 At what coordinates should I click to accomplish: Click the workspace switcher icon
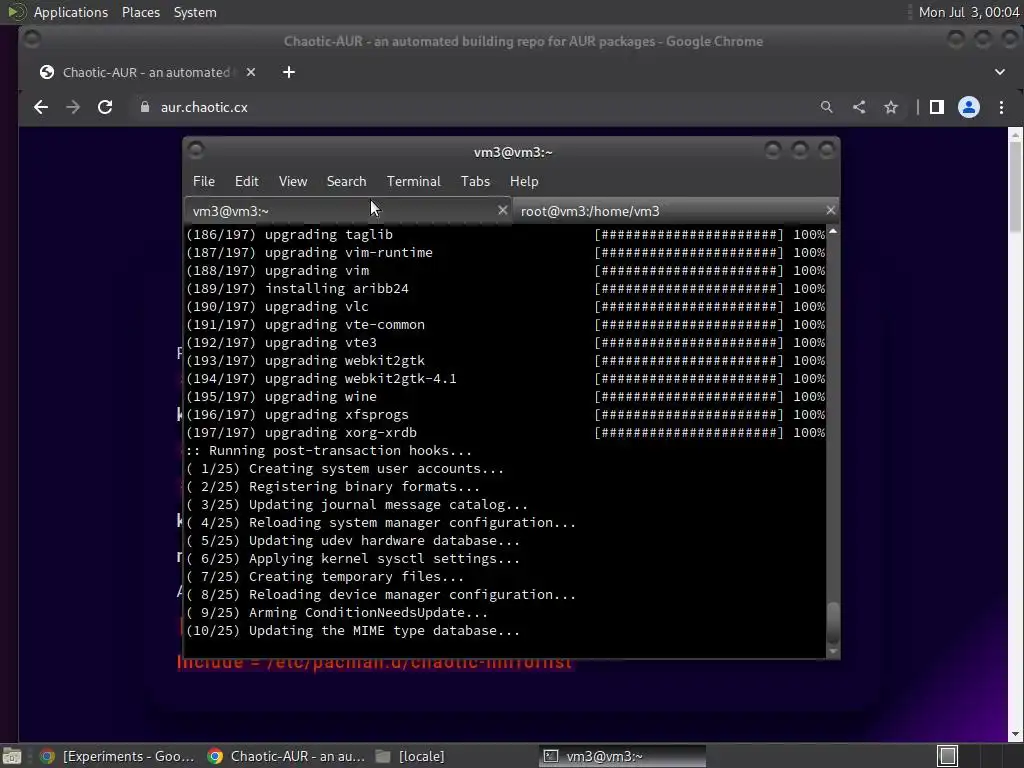click(x=948, y=756)
